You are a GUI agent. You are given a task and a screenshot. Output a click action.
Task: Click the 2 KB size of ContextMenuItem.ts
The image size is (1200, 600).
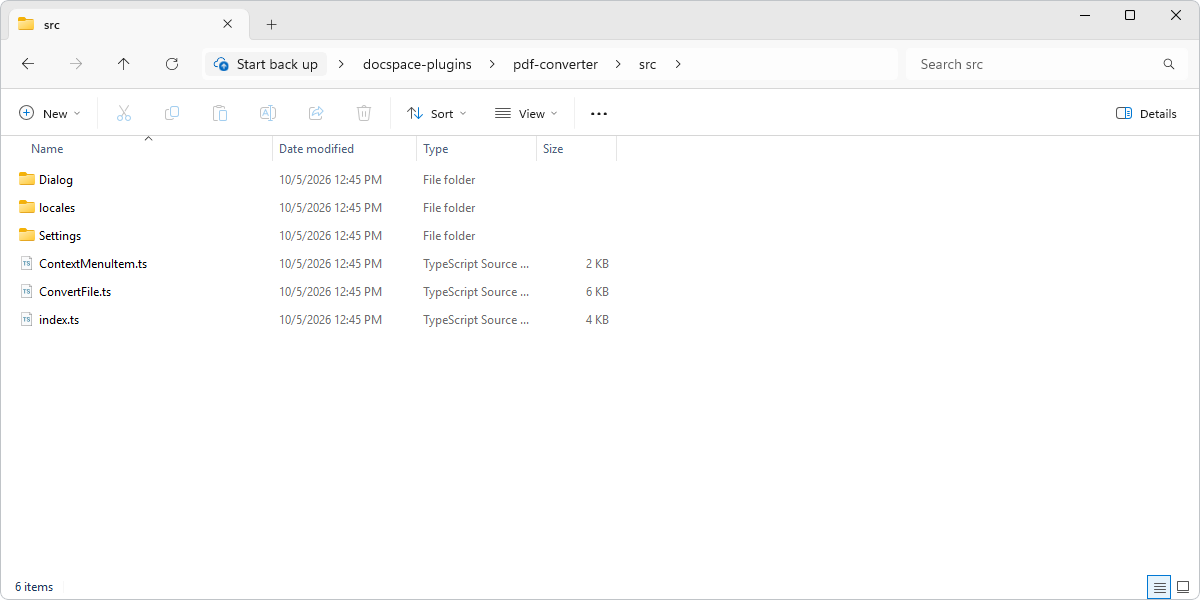pyautogui.click(x=597, y=264)
